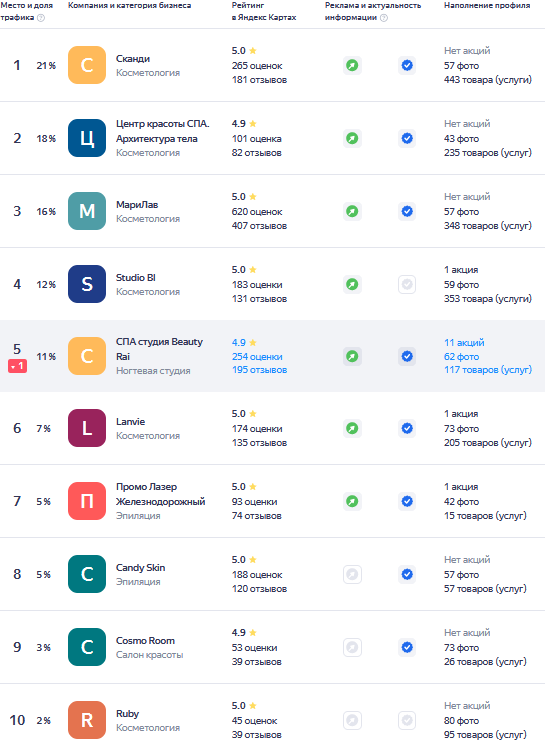545x750 pixels.
Task: Open the '11 акций' link
Action: coord(464,342)
